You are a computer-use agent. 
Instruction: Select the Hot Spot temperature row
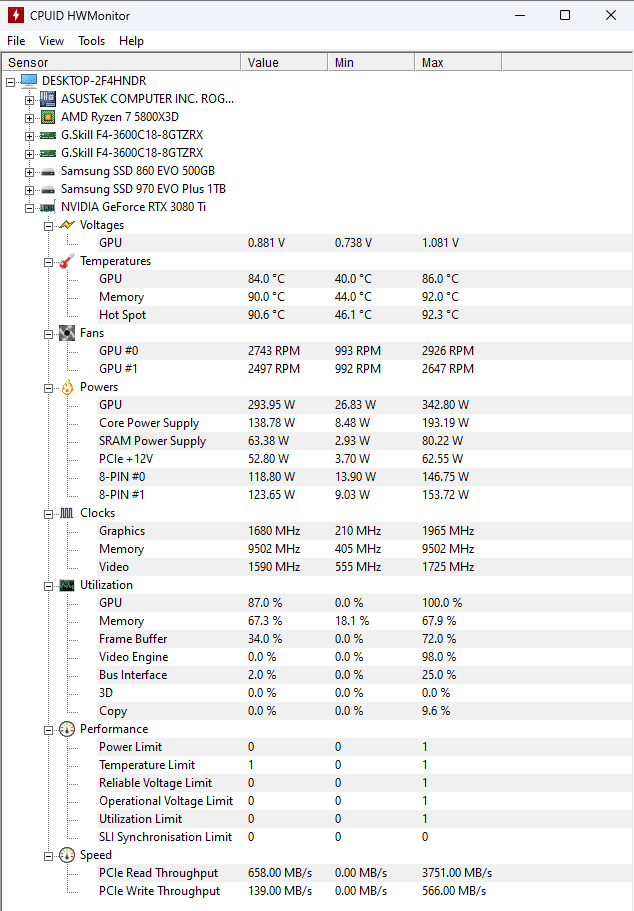click(x=365, y=315)
